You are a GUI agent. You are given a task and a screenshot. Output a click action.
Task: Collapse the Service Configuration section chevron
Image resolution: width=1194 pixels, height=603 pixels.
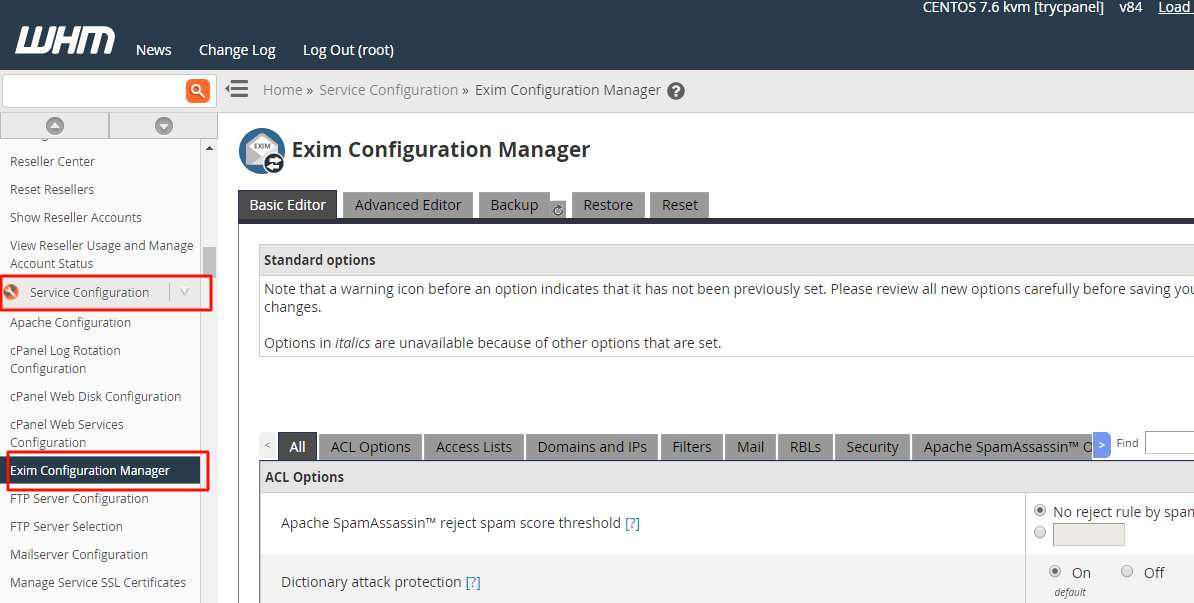pyautogui.click(x=185, y=292)
